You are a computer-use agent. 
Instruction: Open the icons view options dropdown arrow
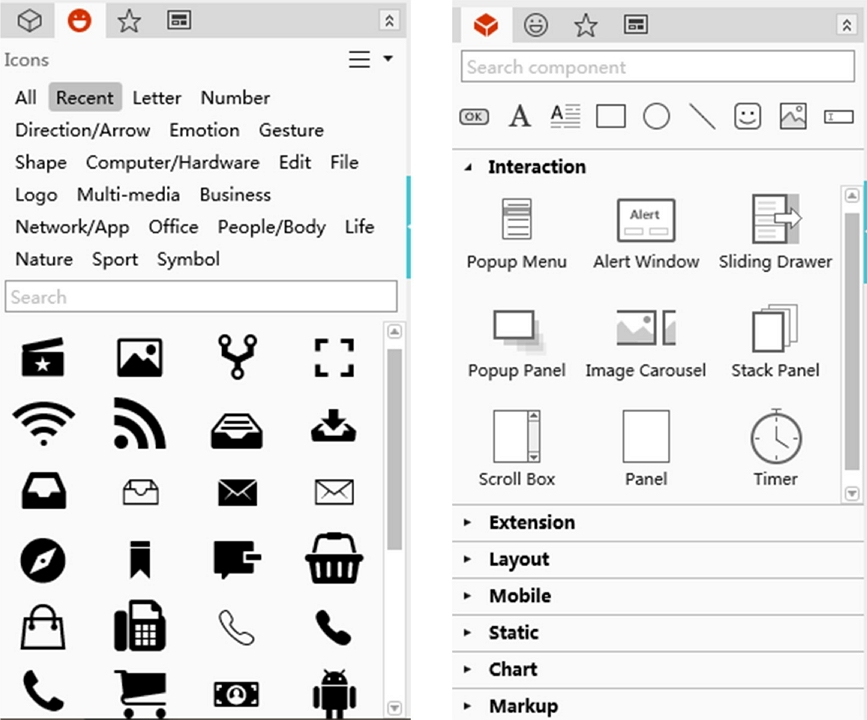pyautogui.click(x=384, y=60)
